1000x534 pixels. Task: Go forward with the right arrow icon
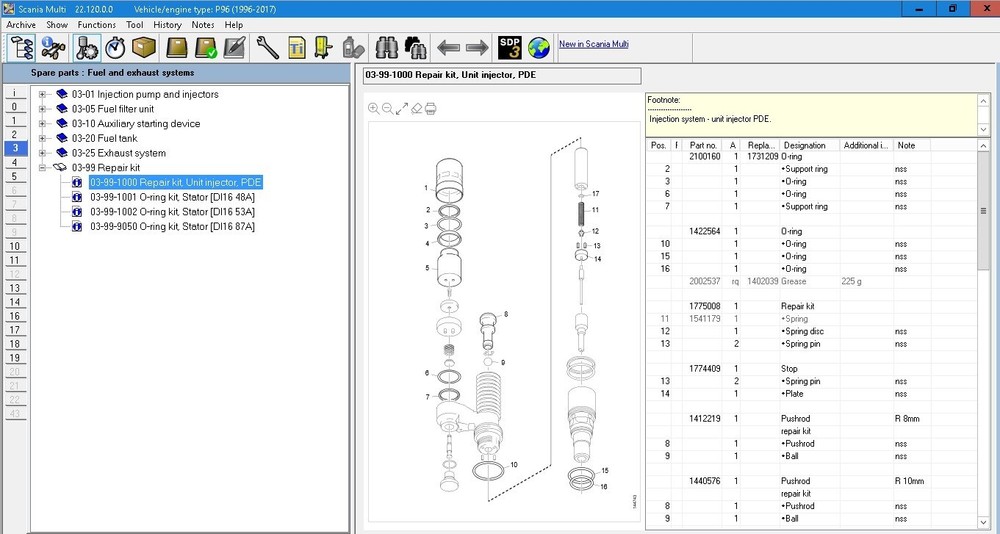[x=476, y=48]
